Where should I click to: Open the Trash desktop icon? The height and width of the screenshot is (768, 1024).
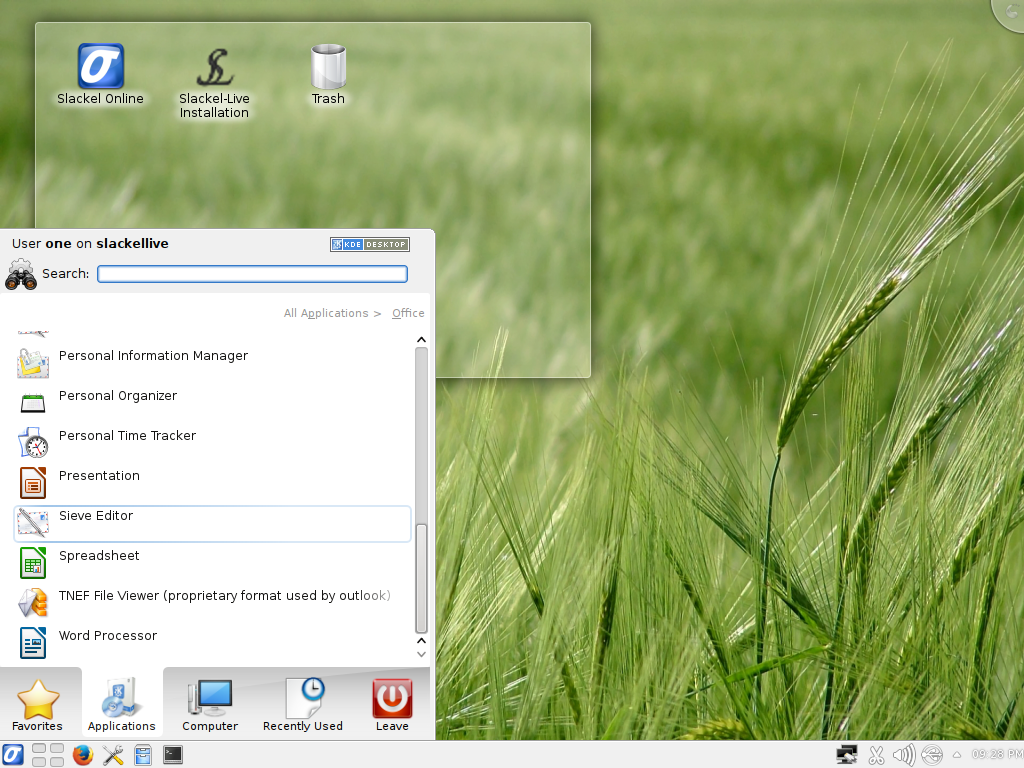(x=328, y=75)
